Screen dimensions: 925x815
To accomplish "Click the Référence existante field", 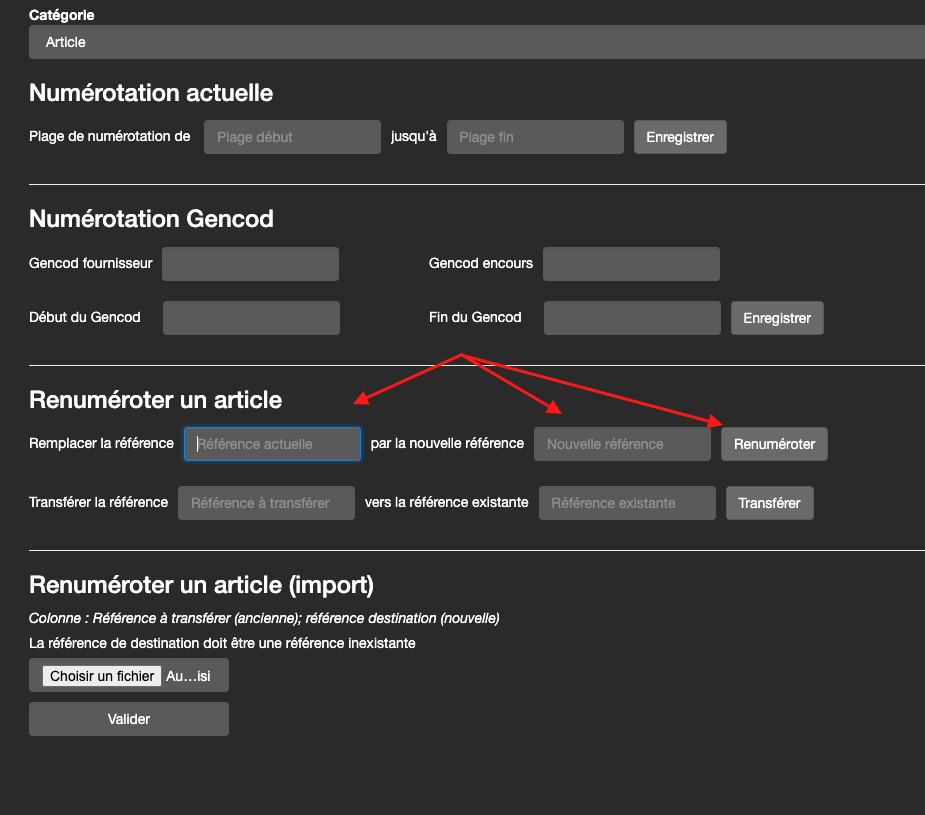I will pos(627,503).
